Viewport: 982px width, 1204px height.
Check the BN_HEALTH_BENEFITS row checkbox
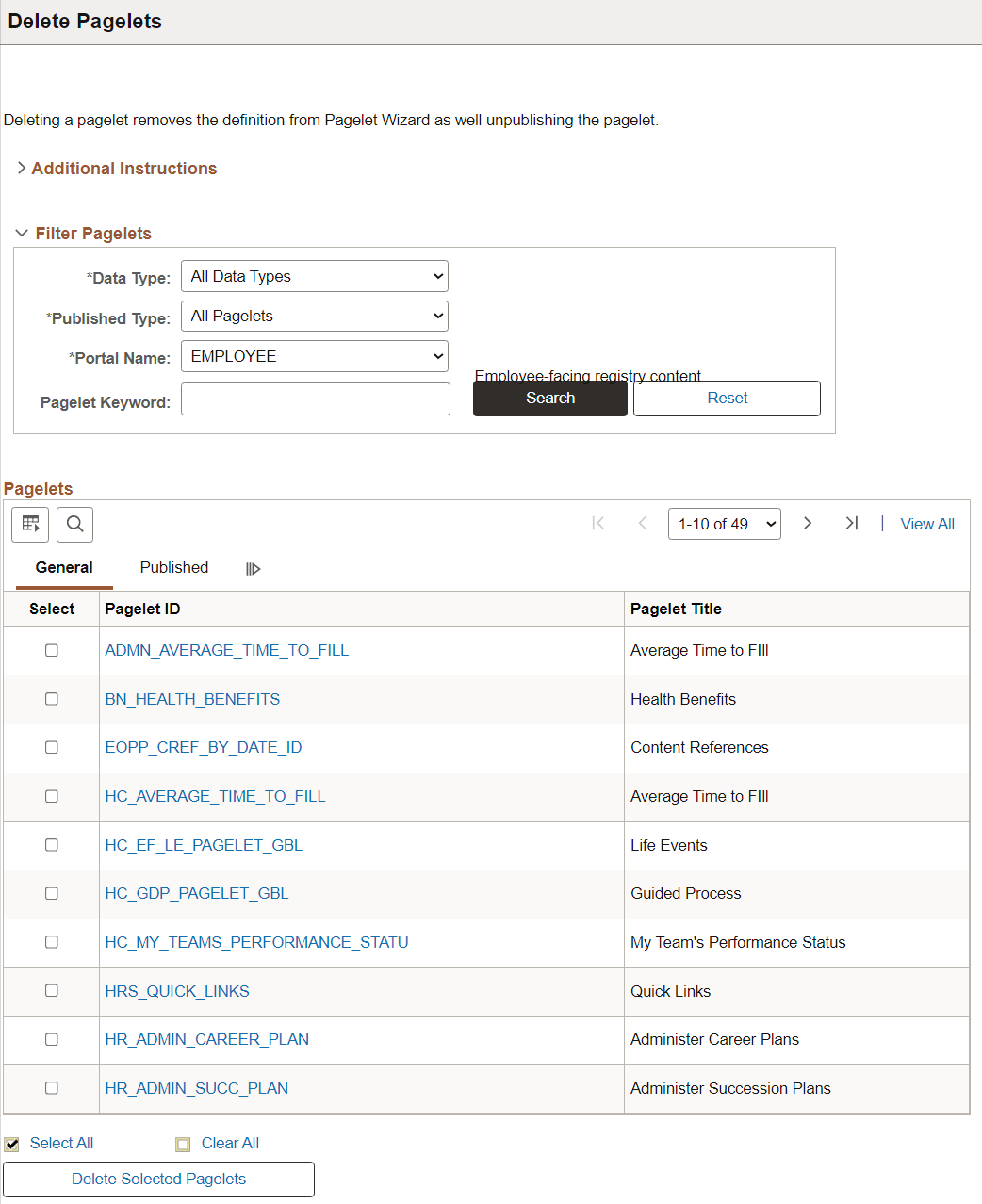click(x=51, y=699)
